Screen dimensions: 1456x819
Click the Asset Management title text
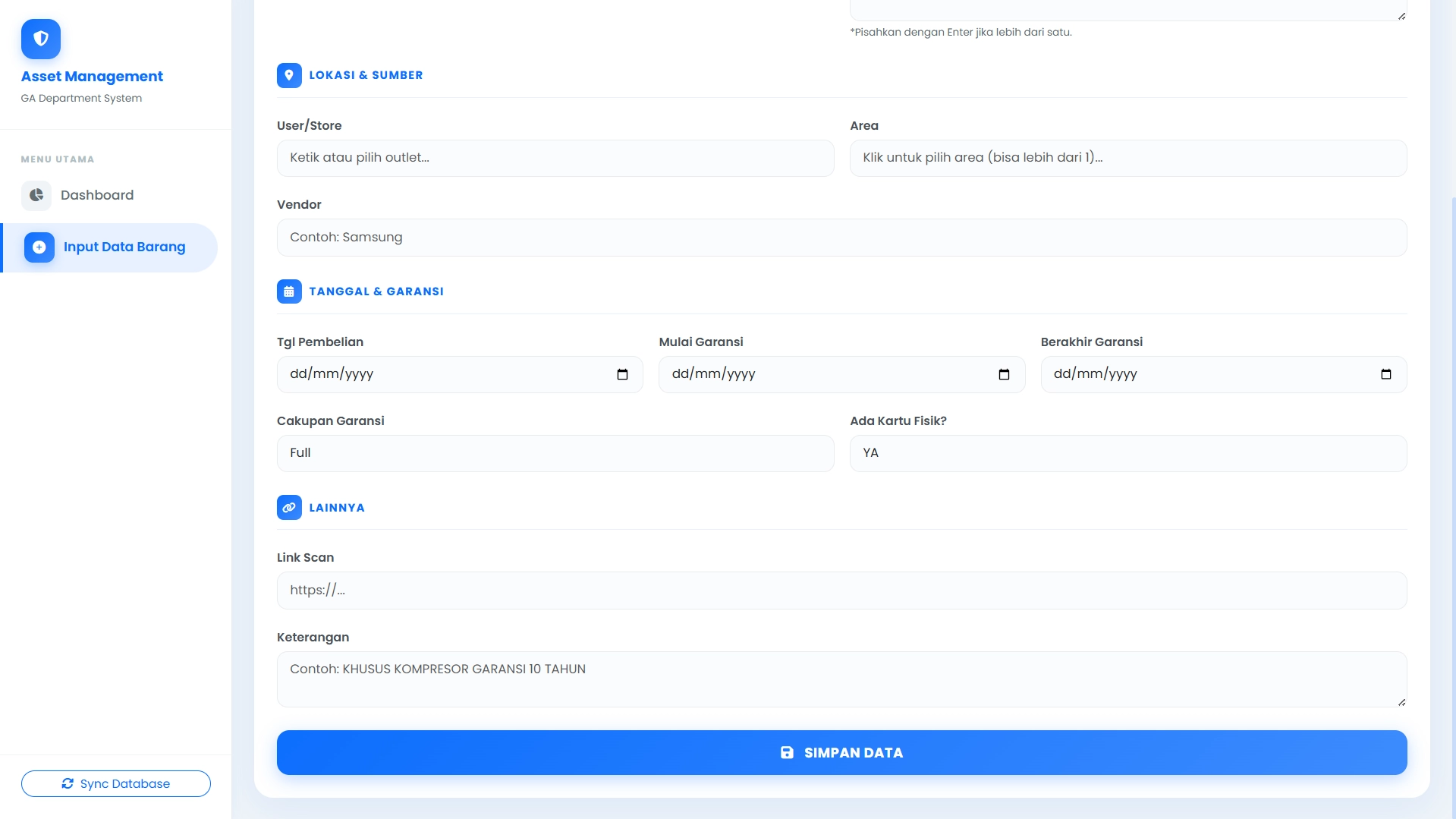point(92,76)
